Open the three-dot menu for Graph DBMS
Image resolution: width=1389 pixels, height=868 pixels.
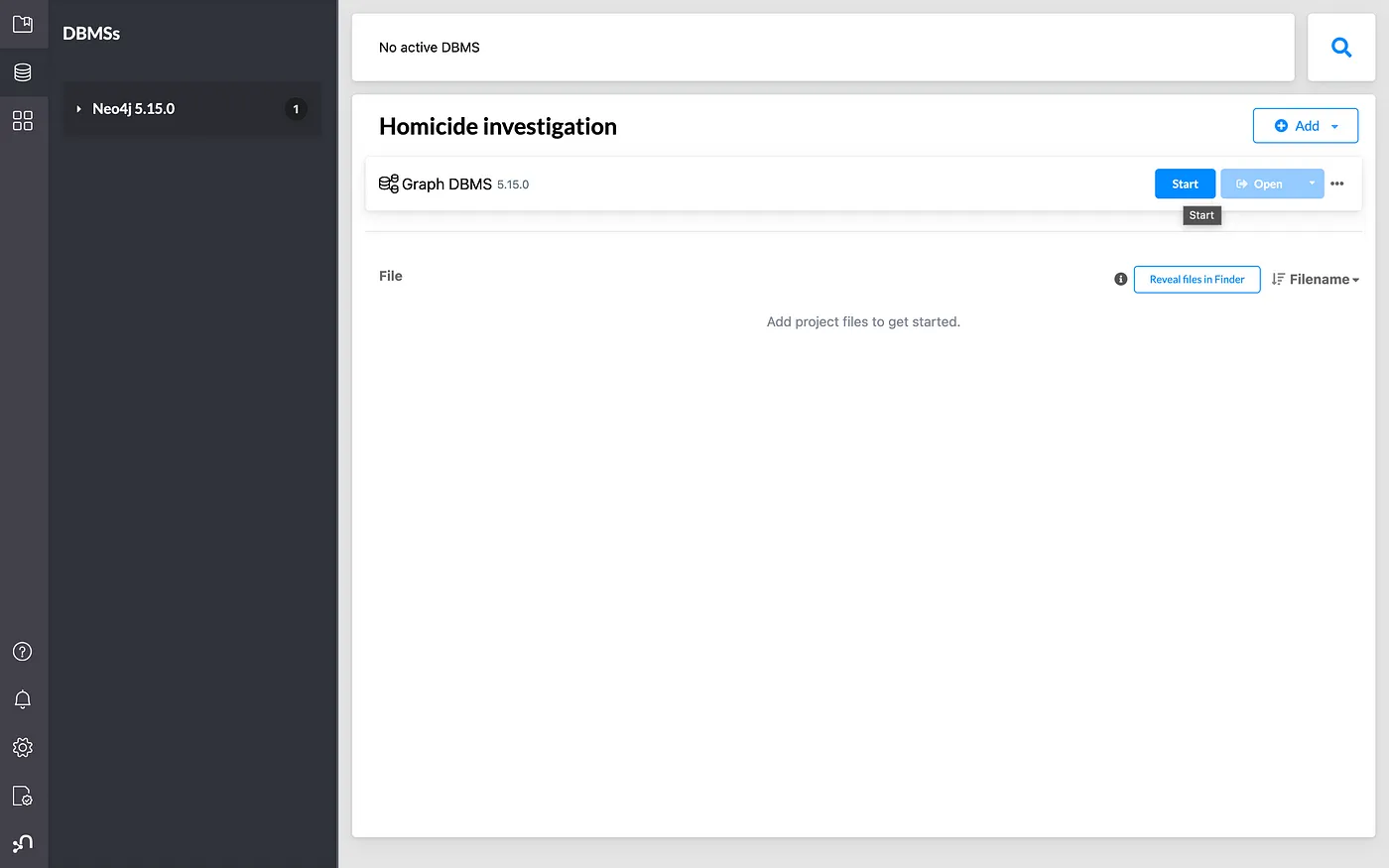pos(1337,184)
